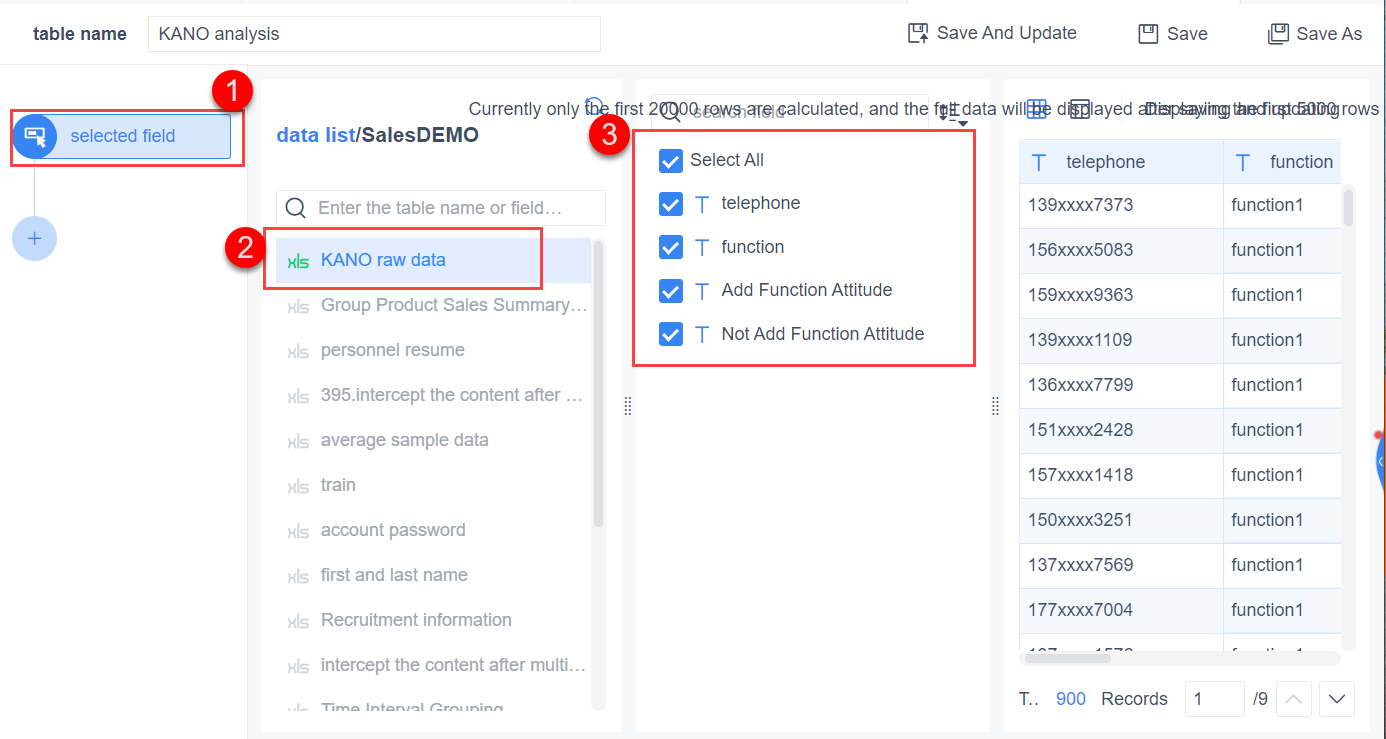Screen dimensions: 1386x739
Task: Toggle the Select All checkbox
Action: [671, 160]
